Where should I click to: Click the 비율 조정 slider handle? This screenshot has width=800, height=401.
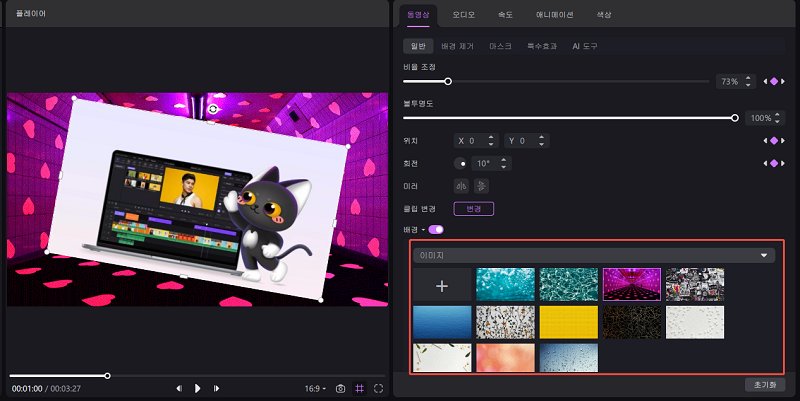tap(448, 82)
